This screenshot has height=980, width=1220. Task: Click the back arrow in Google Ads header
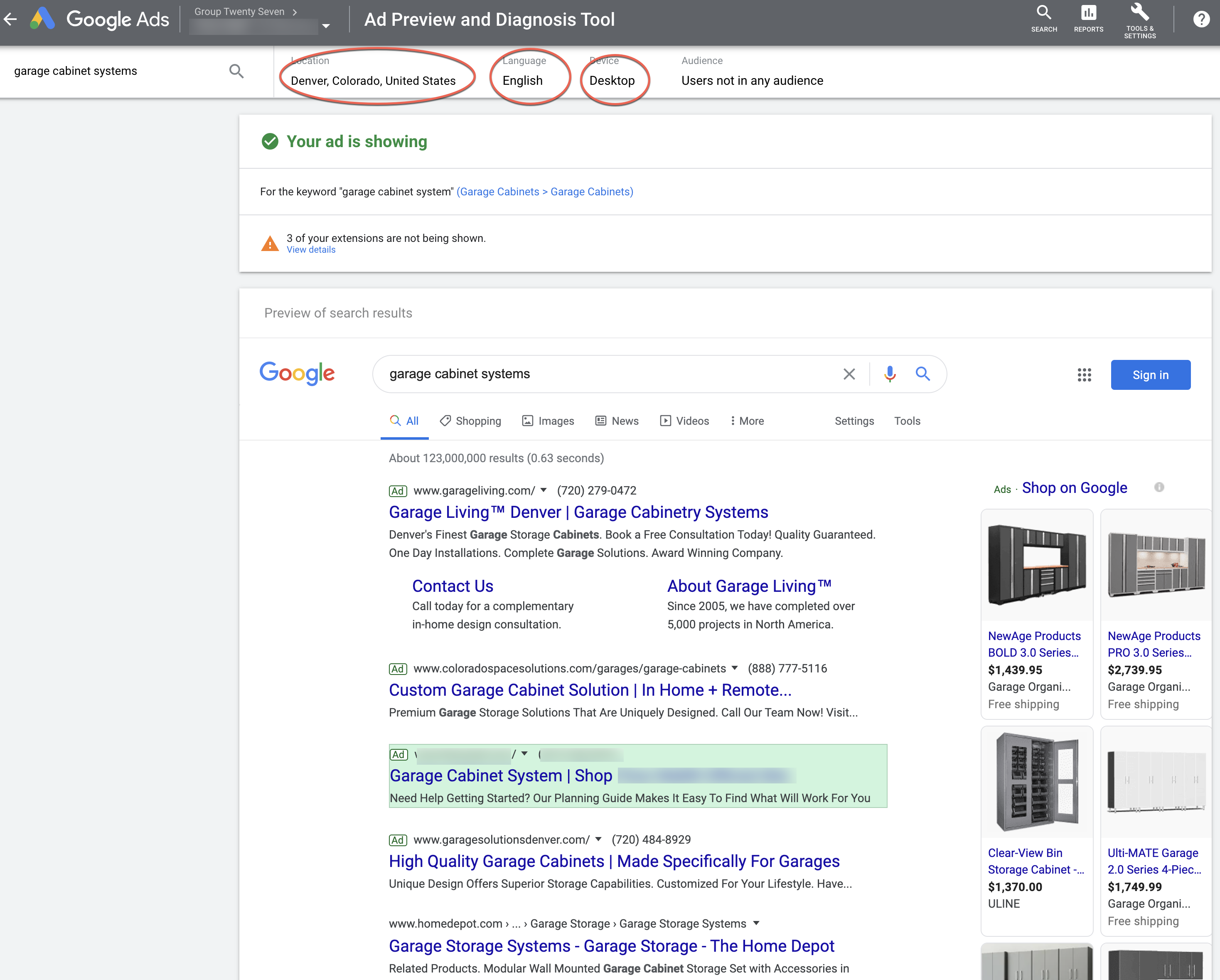(x=10, y=19)
